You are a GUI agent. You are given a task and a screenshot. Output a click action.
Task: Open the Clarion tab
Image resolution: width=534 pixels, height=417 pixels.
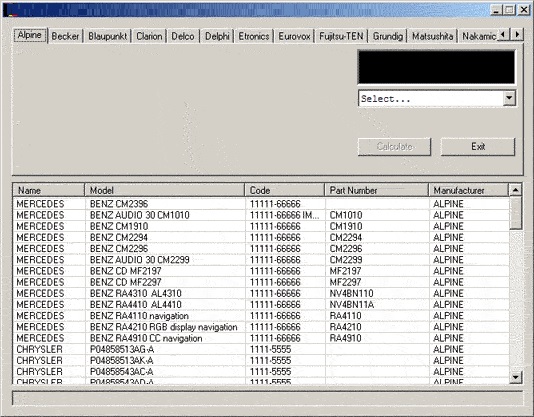(x=149, y=36)
